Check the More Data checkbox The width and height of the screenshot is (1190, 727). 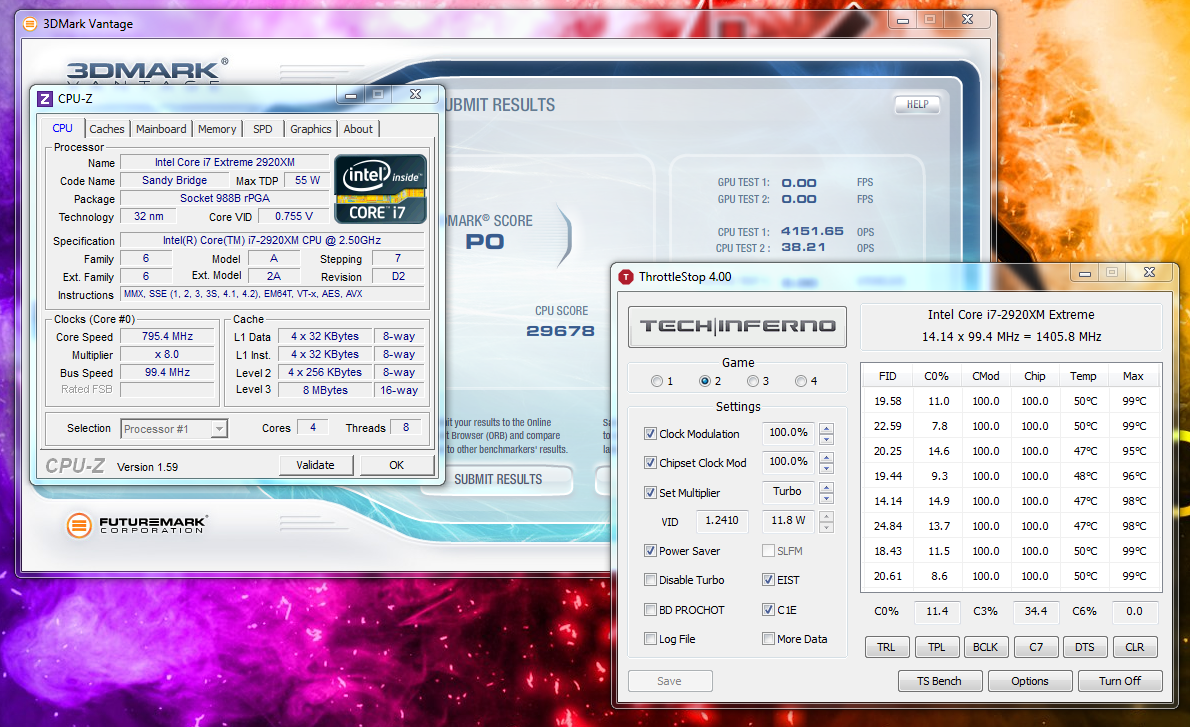[768, 639]
